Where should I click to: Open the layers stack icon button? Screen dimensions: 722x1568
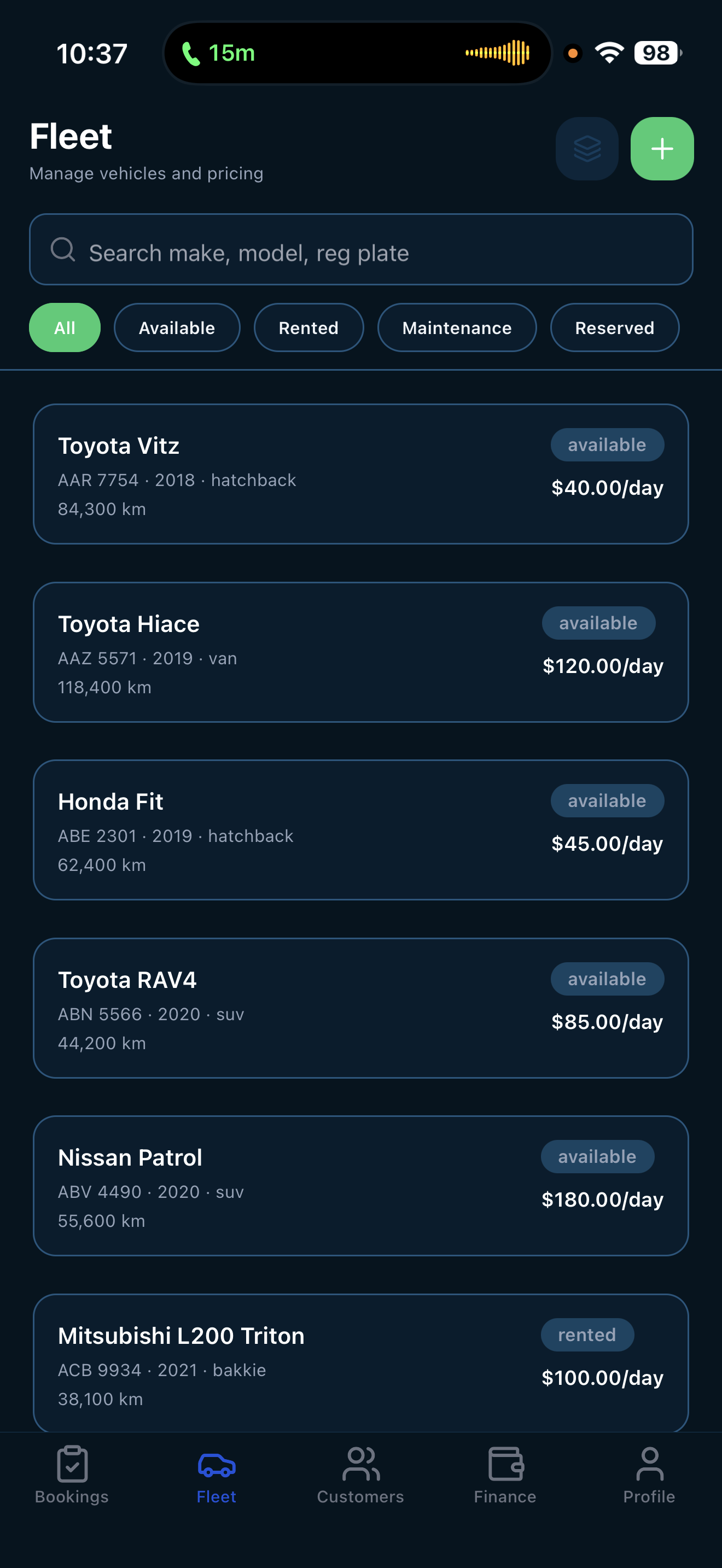point(587,149)
